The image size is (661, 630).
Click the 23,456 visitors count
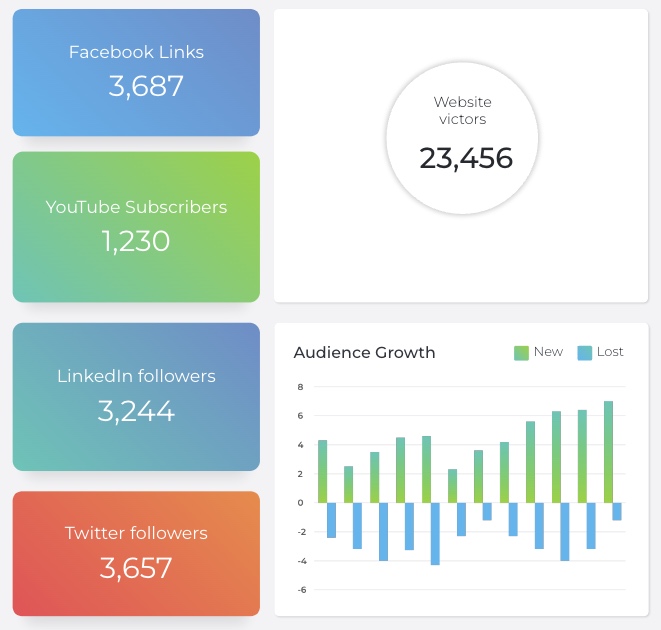(465, 158)
